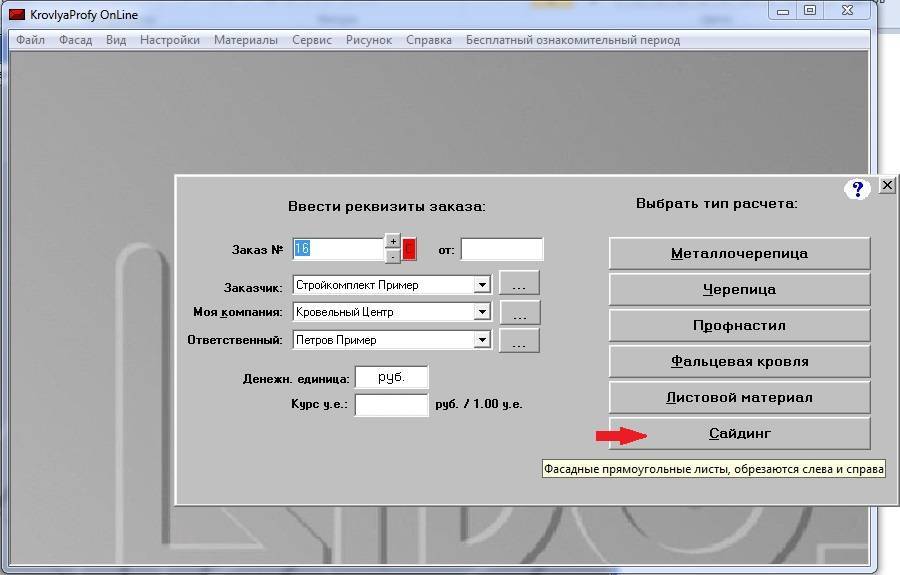Decrease order number with minus button

[x=393, y=256]
